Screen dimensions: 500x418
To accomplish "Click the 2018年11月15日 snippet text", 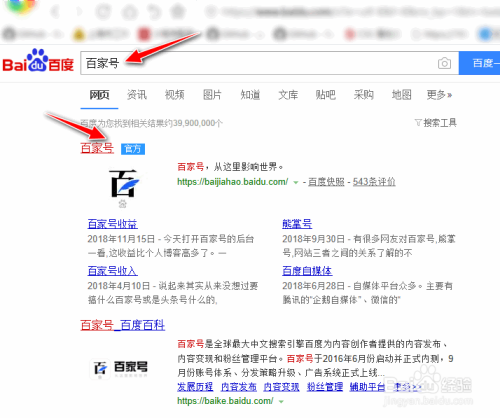I will [x=171, y=246].
